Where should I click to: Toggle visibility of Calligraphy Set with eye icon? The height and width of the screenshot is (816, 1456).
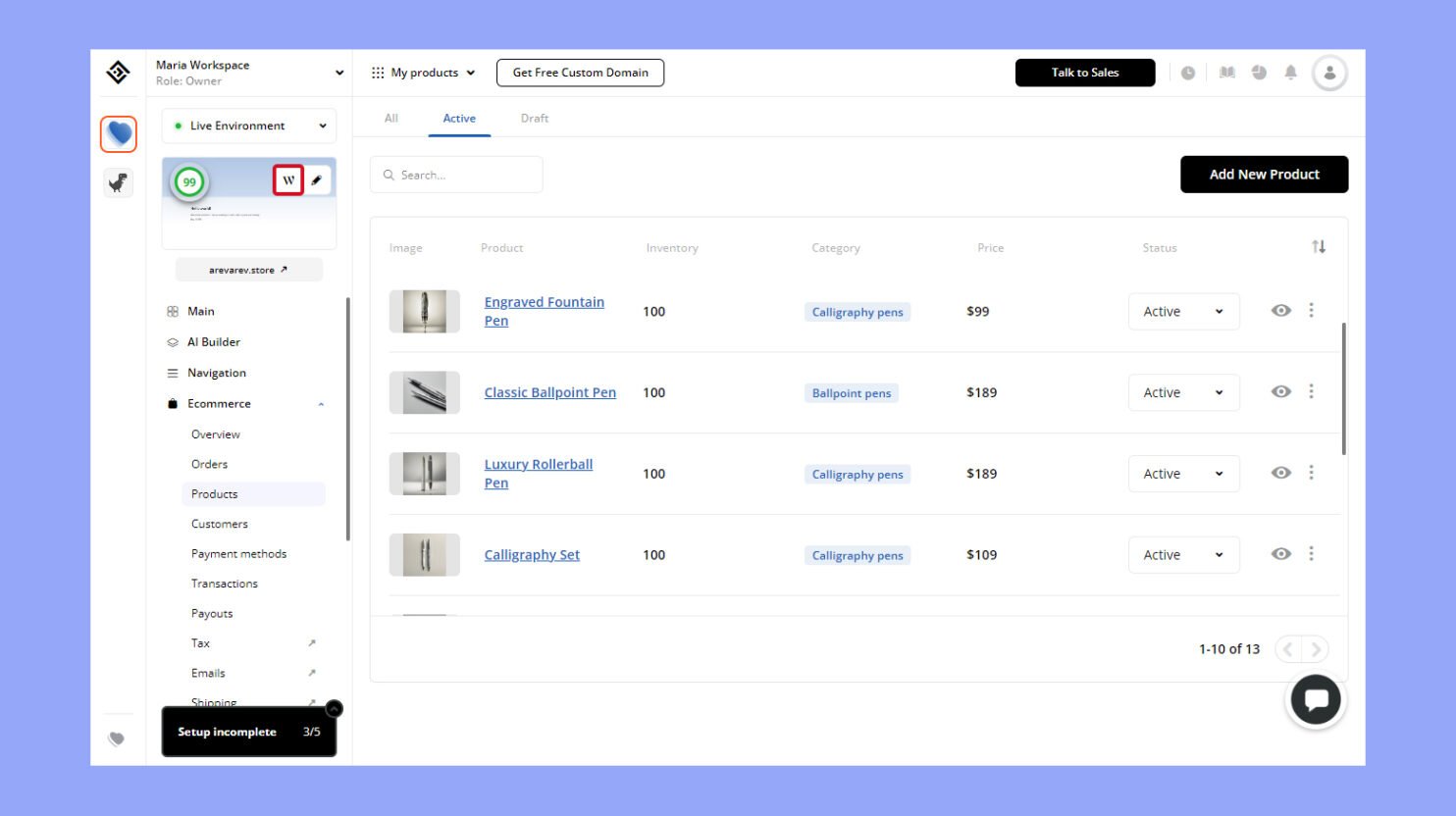pyautogui.click(x=1280, y=554)
